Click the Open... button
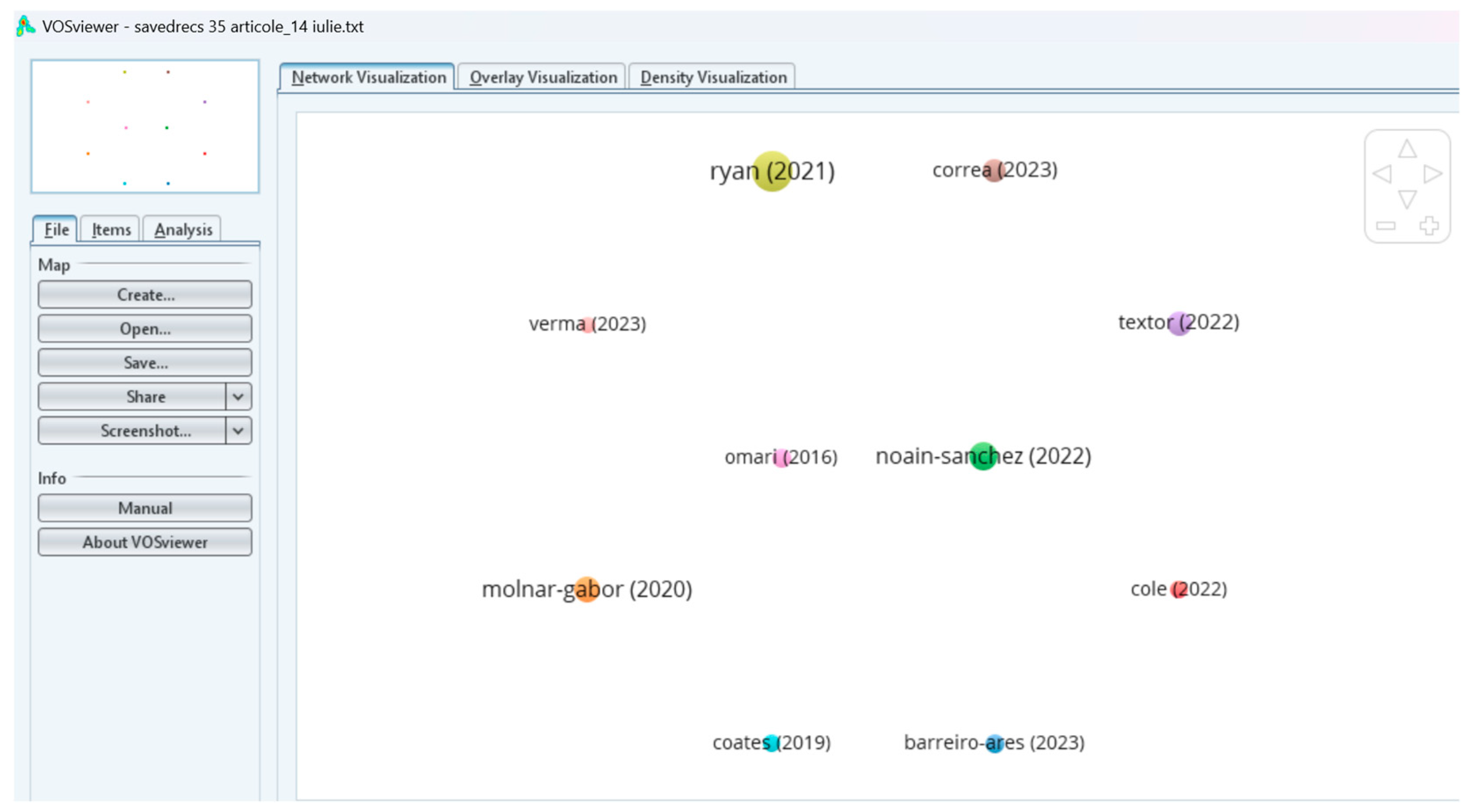Image resolution: width=1476 pixels, height=812 pixels. (145, 329)
